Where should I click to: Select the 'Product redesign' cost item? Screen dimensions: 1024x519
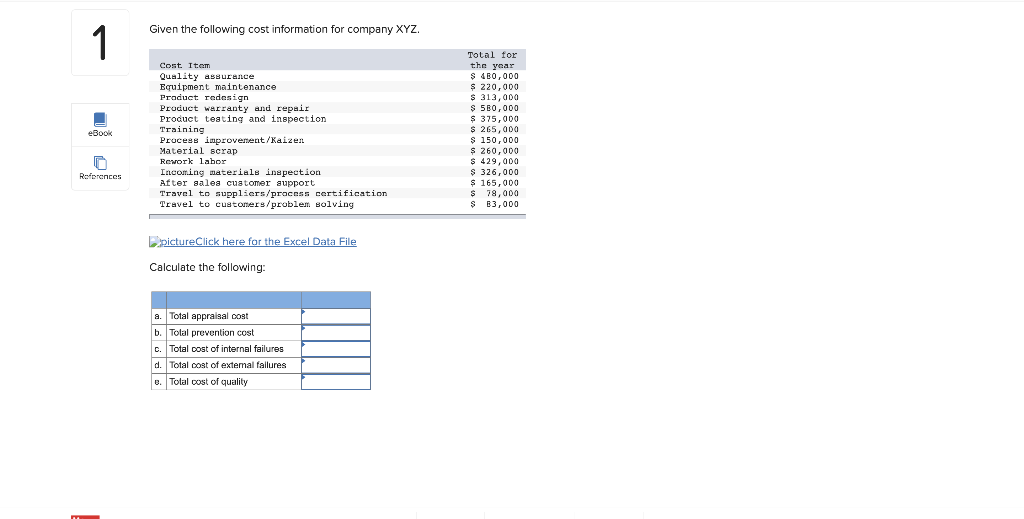pyautogui.click(x=204, y=97)
